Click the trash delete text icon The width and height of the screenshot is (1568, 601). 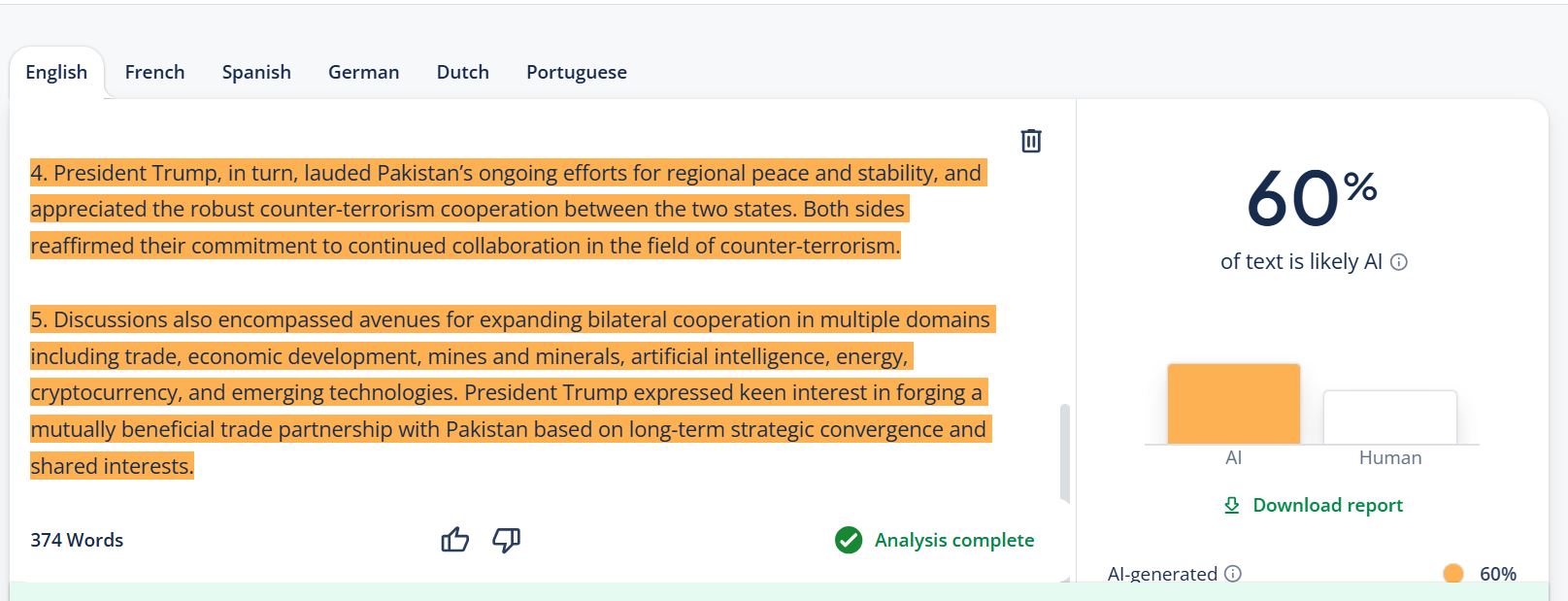point(1031,141)
